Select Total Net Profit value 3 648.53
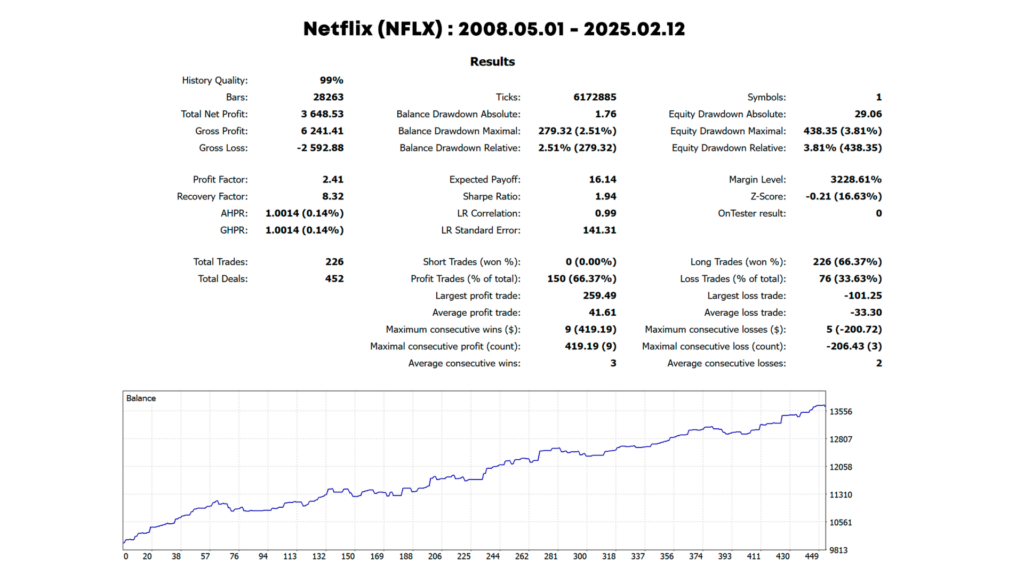Image resolution: width=1024 pixels, height=576 pixels. (322, 114)
